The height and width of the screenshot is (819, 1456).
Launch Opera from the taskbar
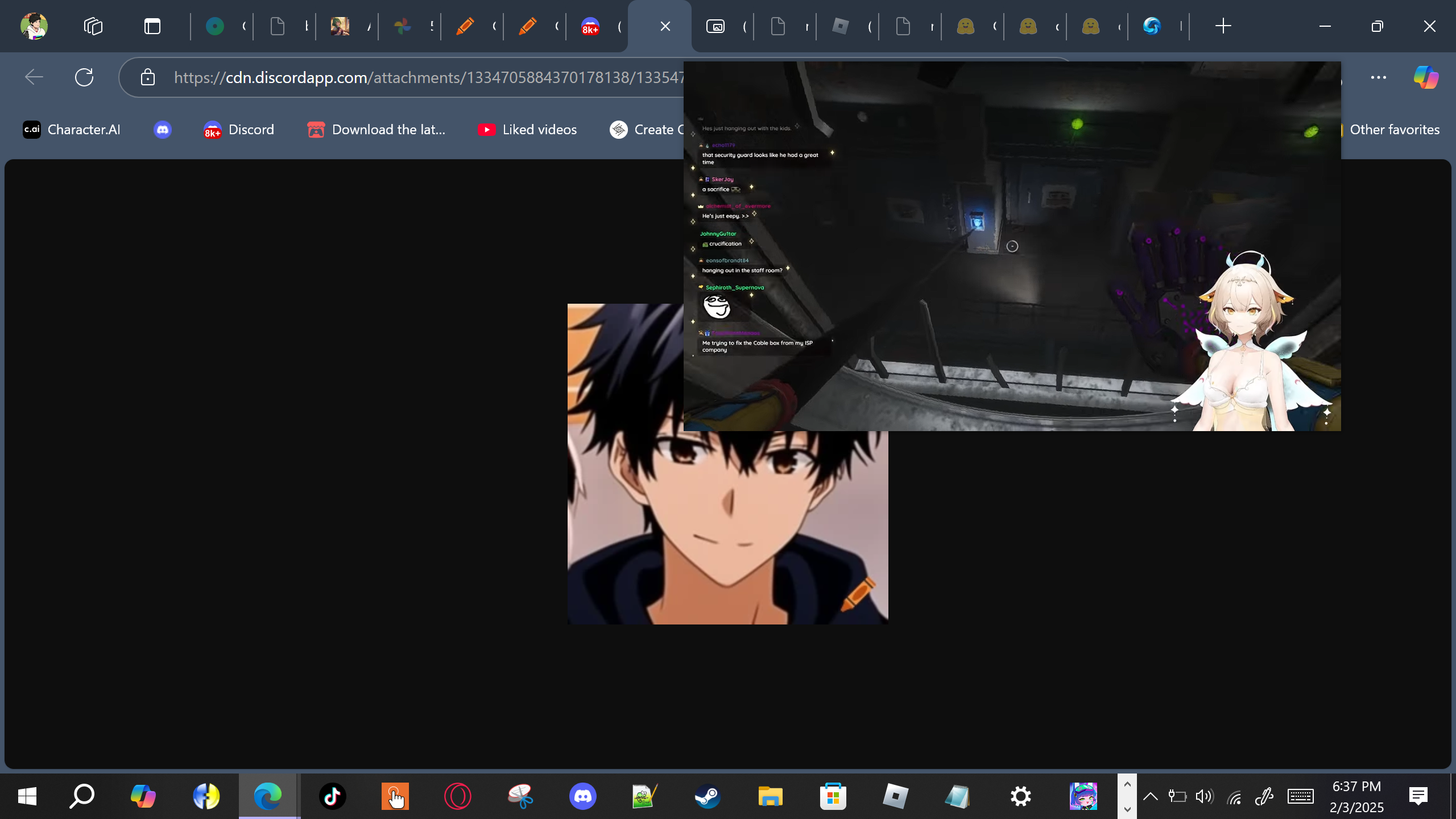(457, 796)
